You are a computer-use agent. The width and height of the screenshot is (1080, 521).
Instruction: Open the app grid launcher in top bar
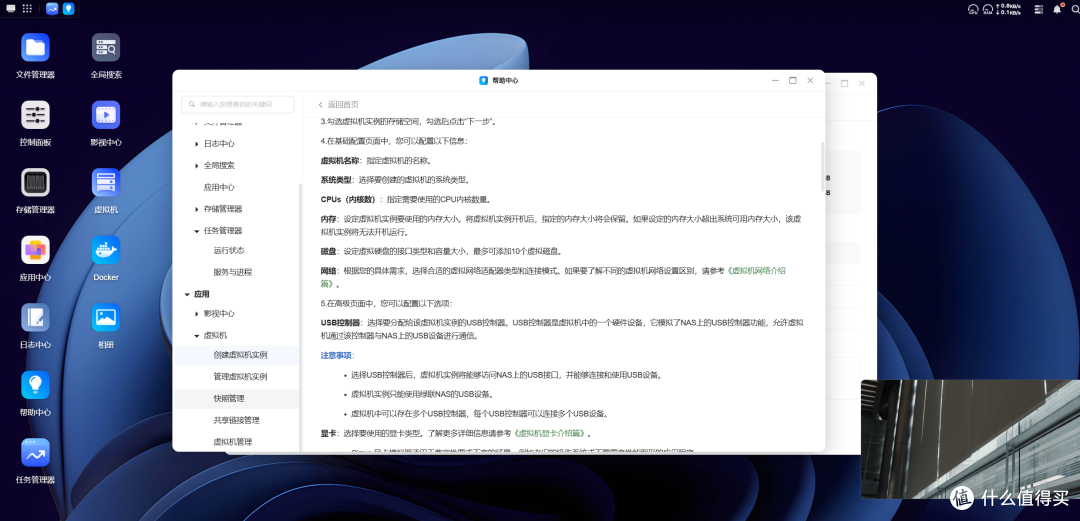coord(27,9)
